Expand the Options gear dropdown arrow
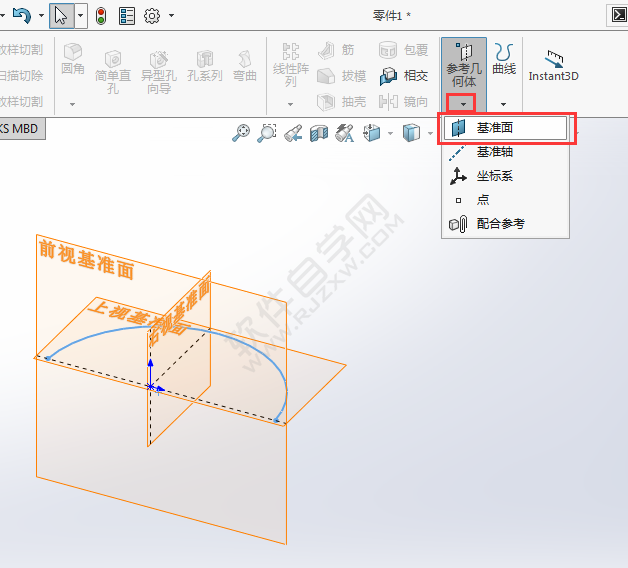The image size is (628, 568). tap(171, 16)
